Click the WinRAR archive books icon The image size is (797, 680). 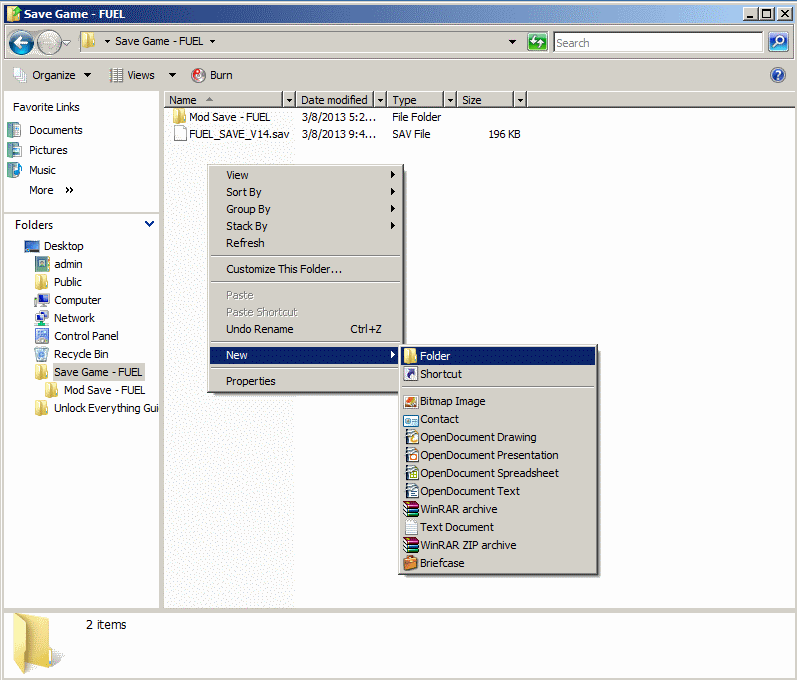pos(411,509)
